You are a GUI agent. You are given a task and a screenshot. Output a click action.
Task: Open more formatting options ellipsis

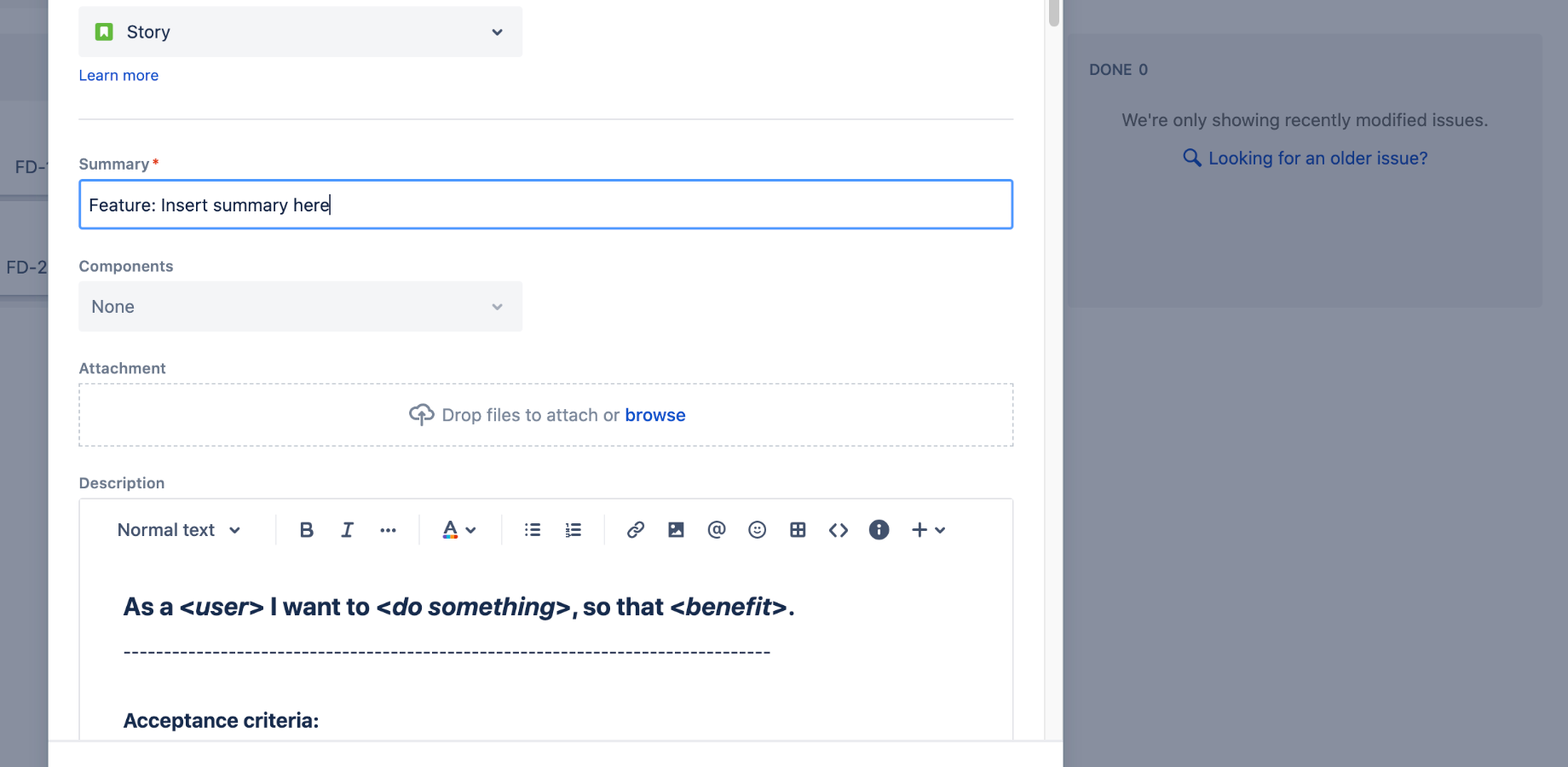(388, 530)
